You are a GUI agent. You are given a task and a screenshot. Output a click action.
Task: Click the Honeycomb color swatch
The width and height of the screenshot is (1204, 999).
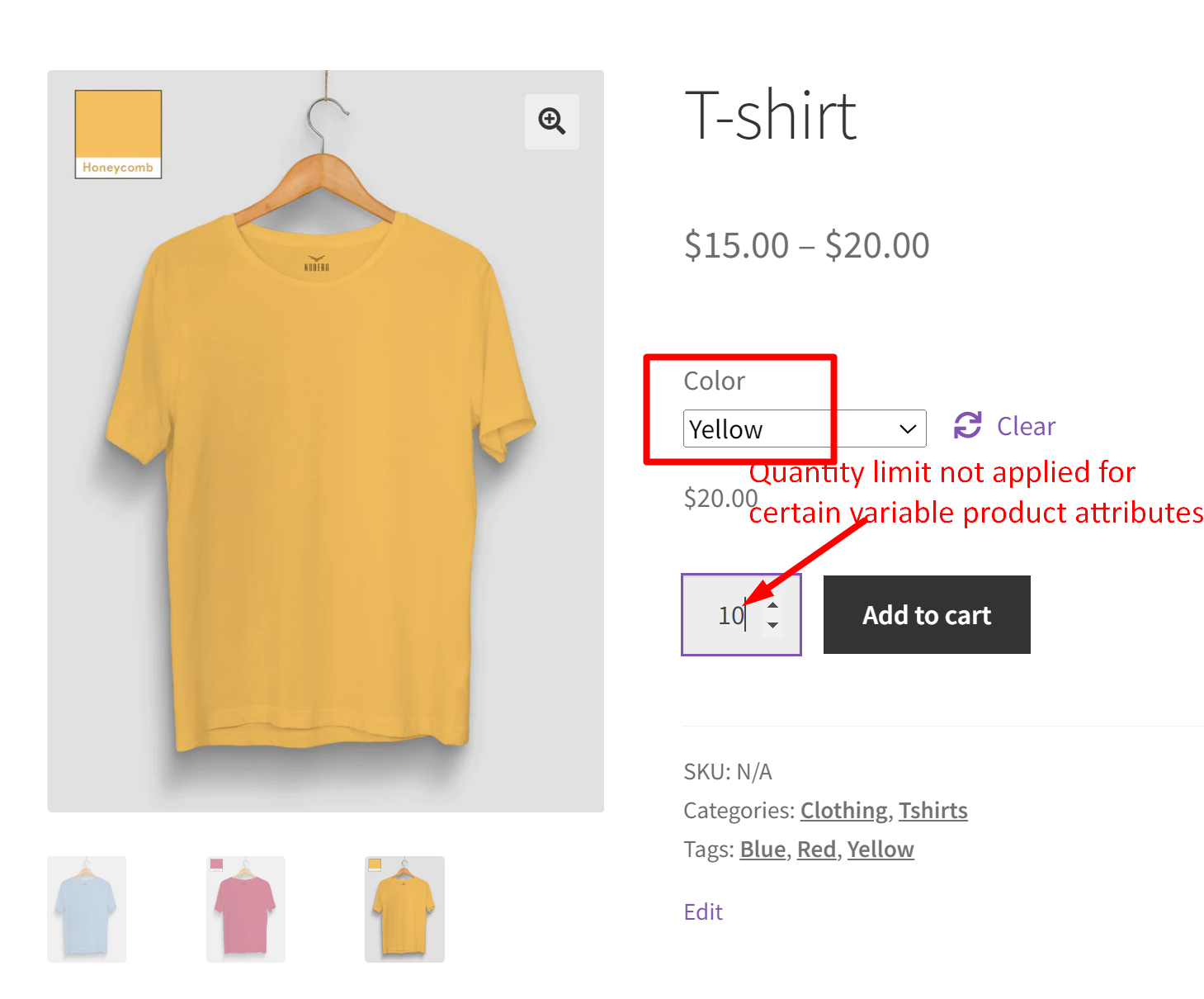click(x=118, y=134)
